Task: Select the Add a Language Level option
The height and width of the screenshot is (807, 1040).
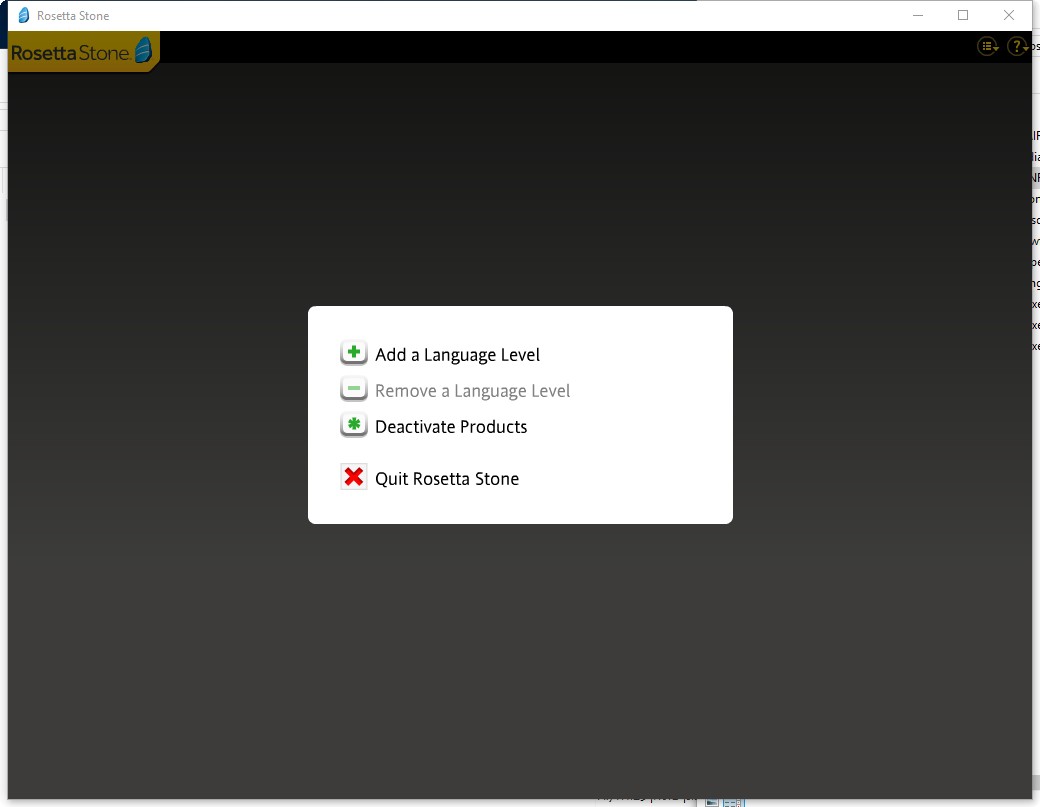Action: click(457, 355)
